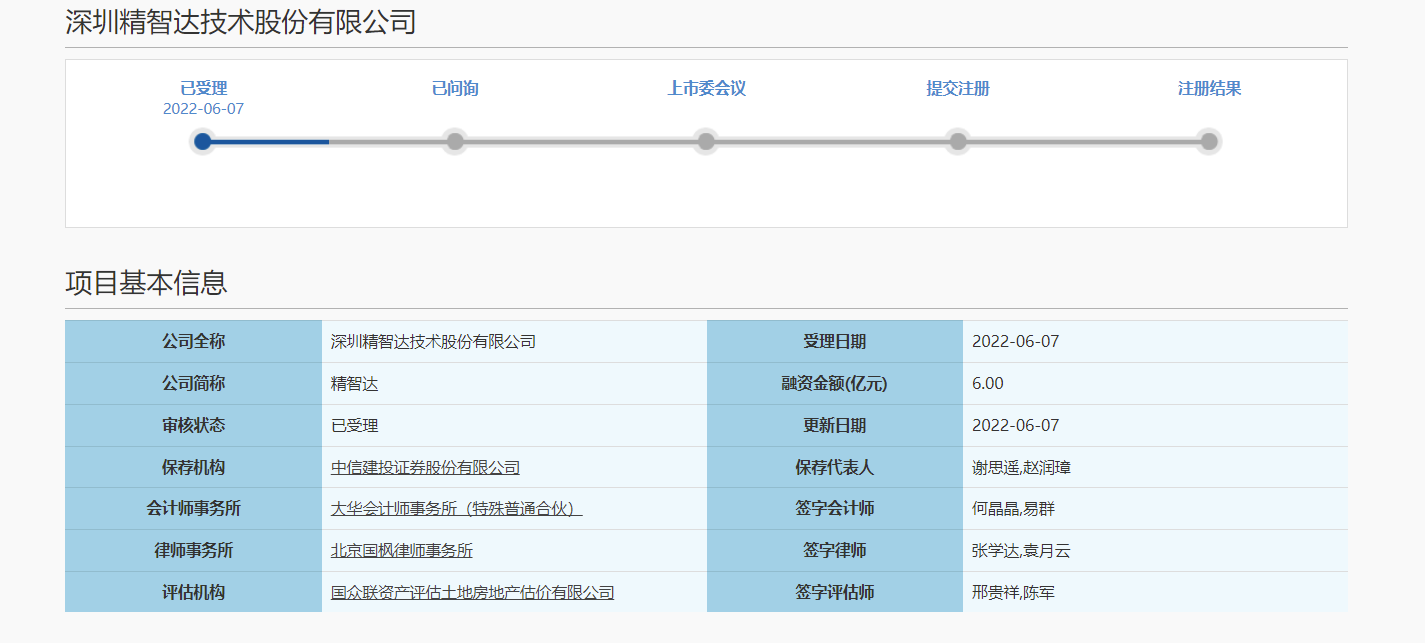Click the lawyers' names 张学达,袁月云
This screenshot has height=643, width=1425.
(x=1021, y=550)
